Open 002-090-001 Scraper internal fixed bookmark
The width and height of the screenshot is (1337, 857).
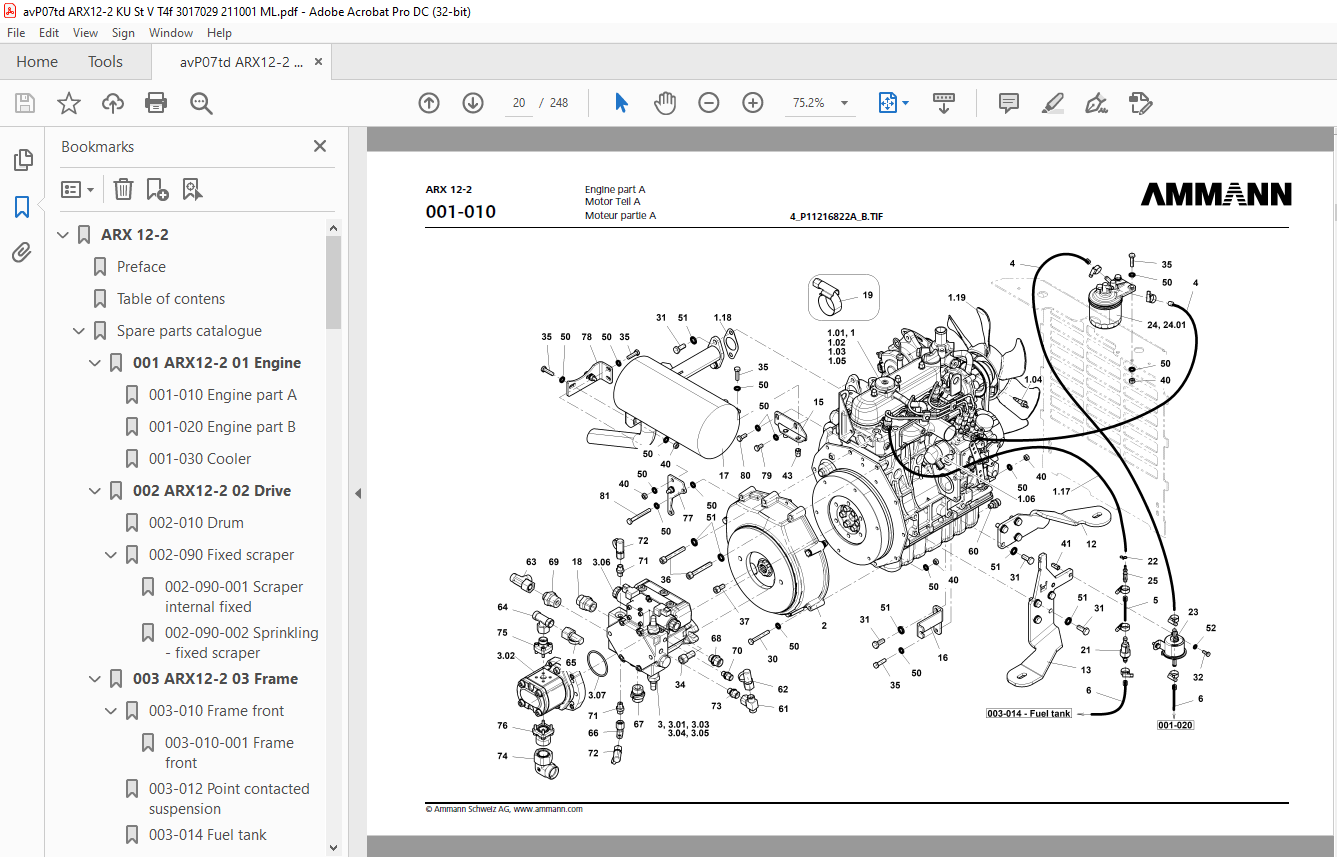[x=234, y=597]
